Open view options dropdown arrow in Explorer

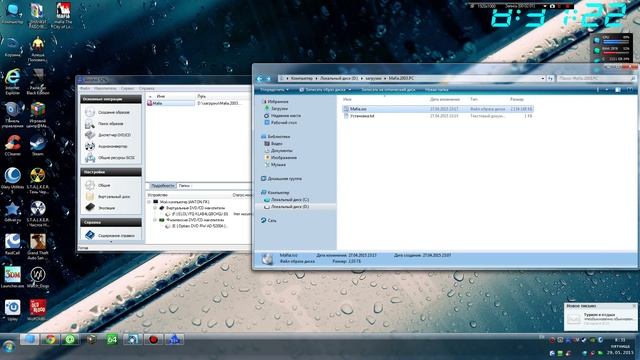607,90
